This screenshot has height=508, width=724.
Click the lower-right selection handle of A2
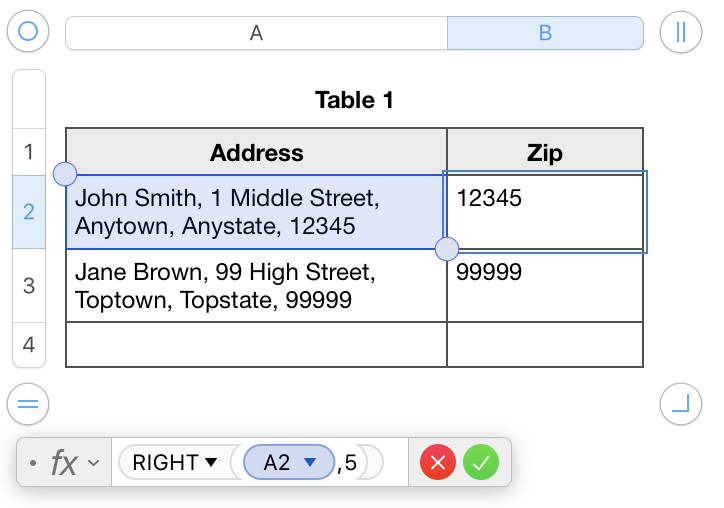[x=447, y=248]
